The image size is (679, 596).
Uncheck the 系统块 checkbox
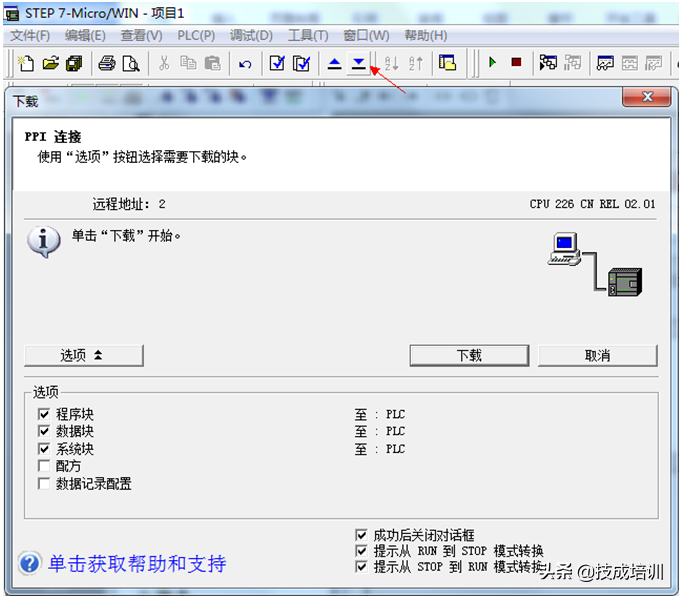pos(44,449)
